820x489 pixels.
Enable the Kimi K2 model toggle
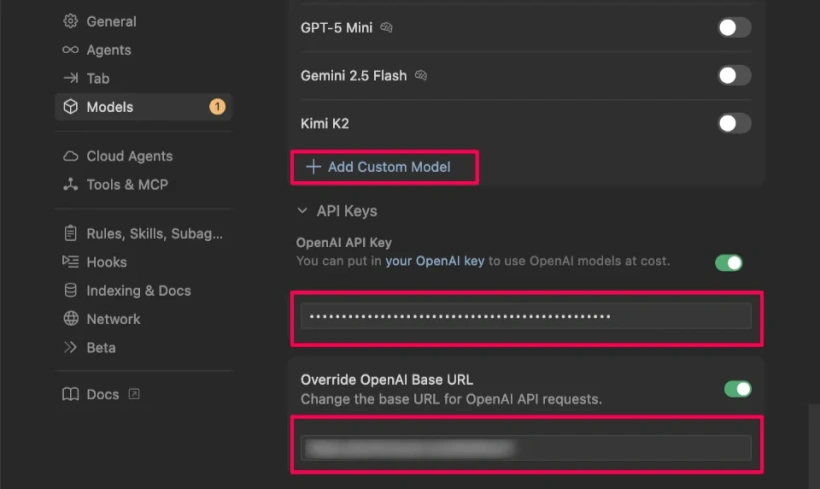pyautogui.click(x=734, y=124)
